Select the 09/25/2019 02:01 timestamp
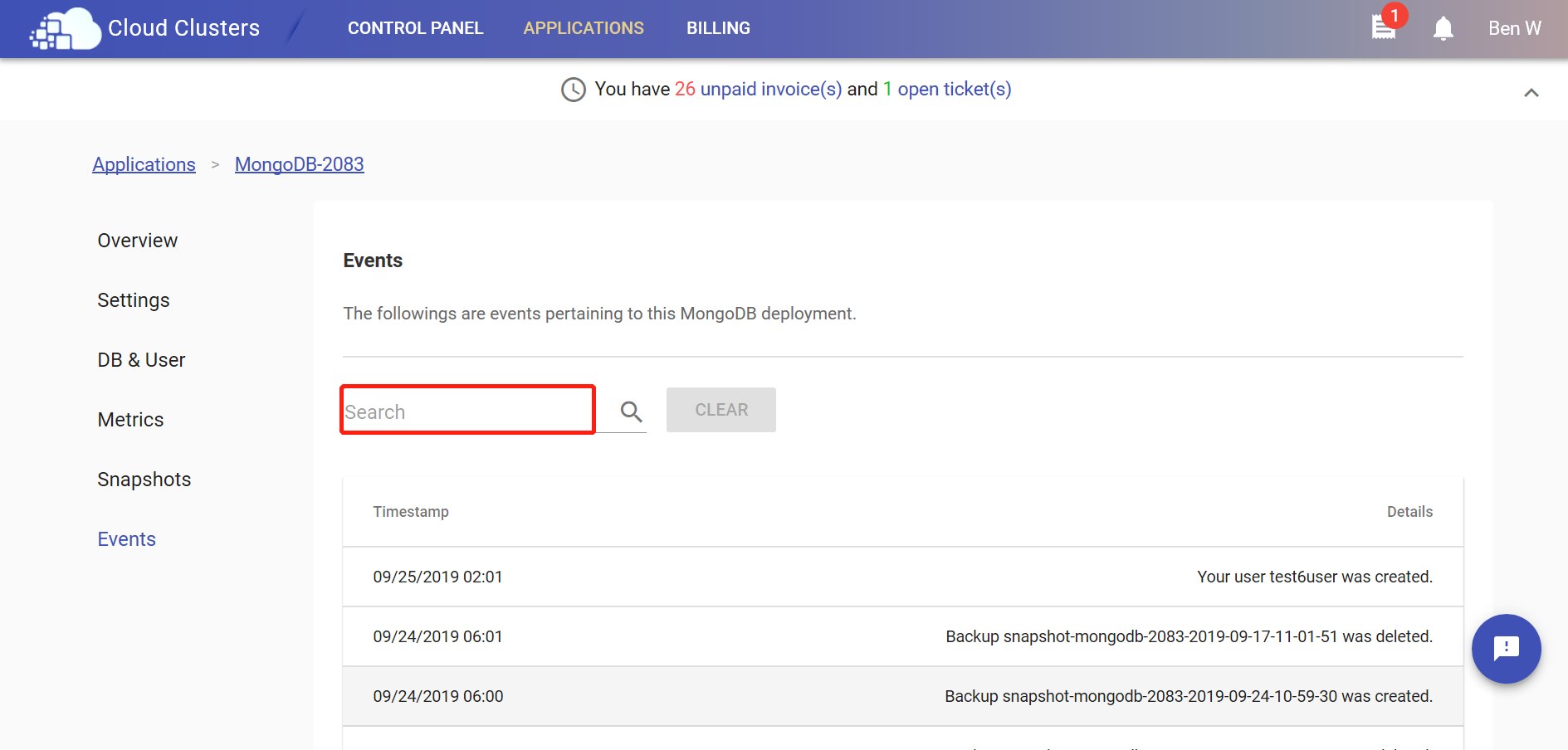1568x750 pixels. (x=438, y=577)
